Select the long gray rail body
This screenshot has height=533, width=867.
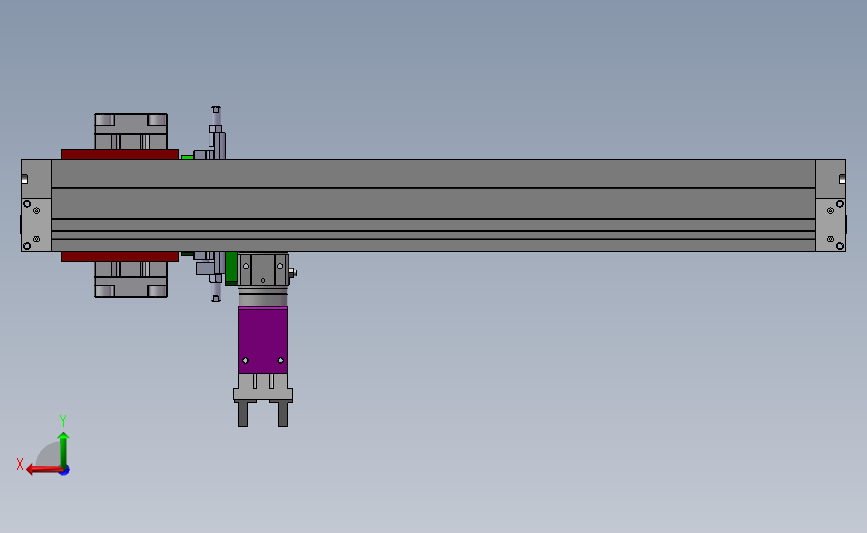434,205
